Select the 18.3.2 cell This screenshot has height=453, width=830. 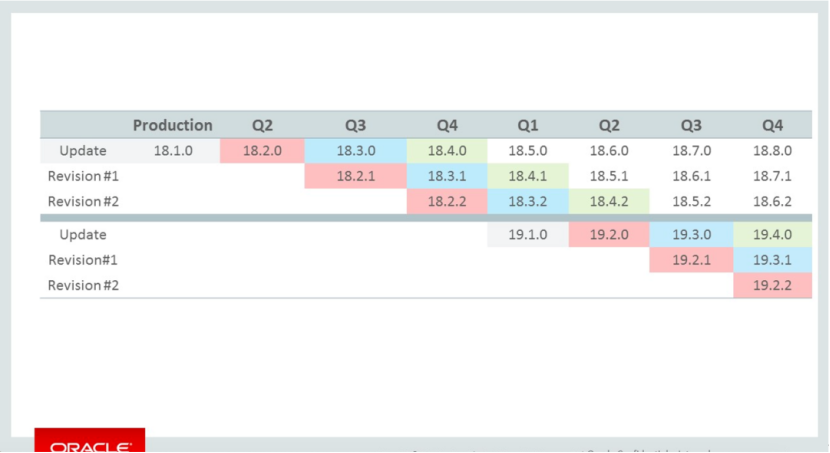click(528, 201)
